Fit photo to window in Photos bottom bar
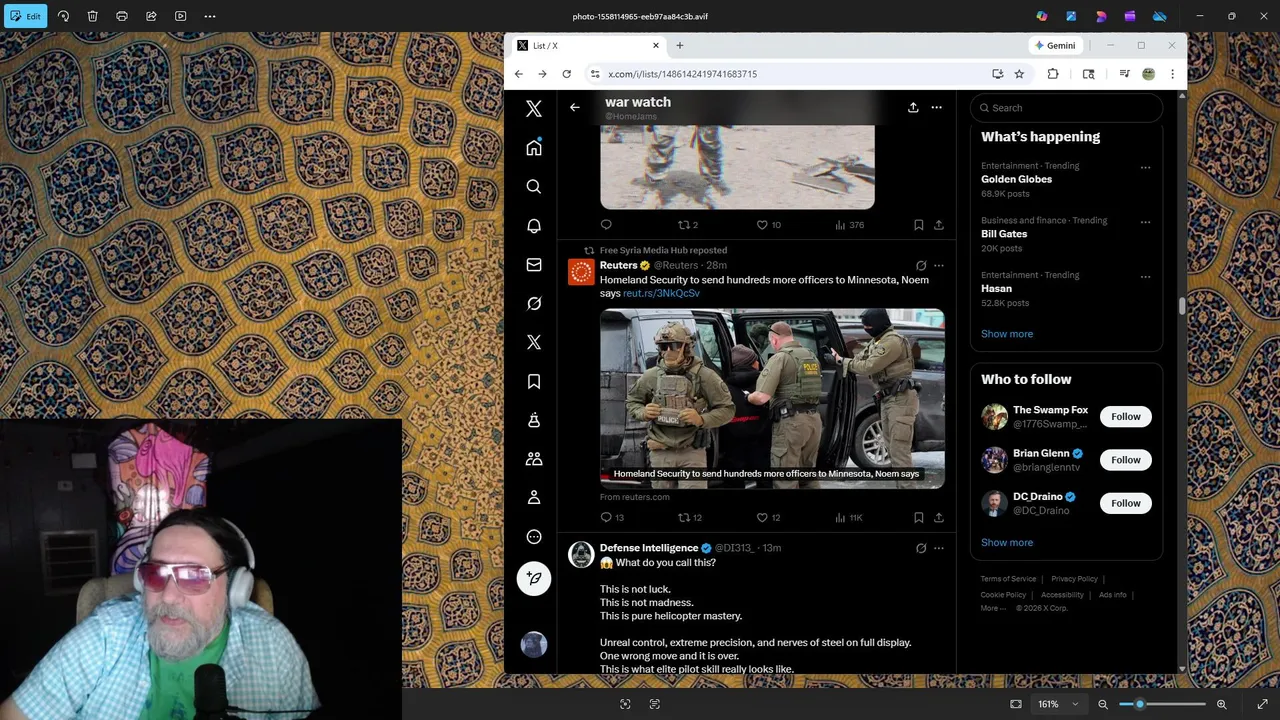The width and height of the screenshot is (1280, 720). click(x=1016, y=704)
